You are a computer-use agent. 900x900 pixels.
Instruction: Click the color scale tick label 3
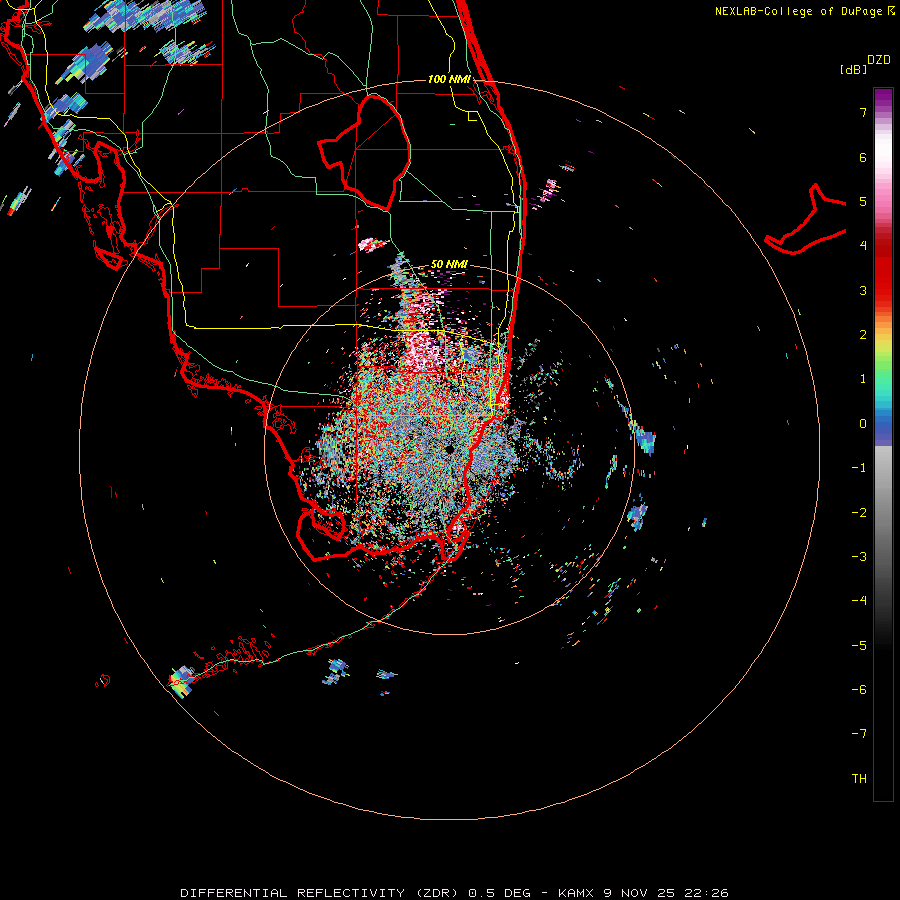tap(863, 290)
